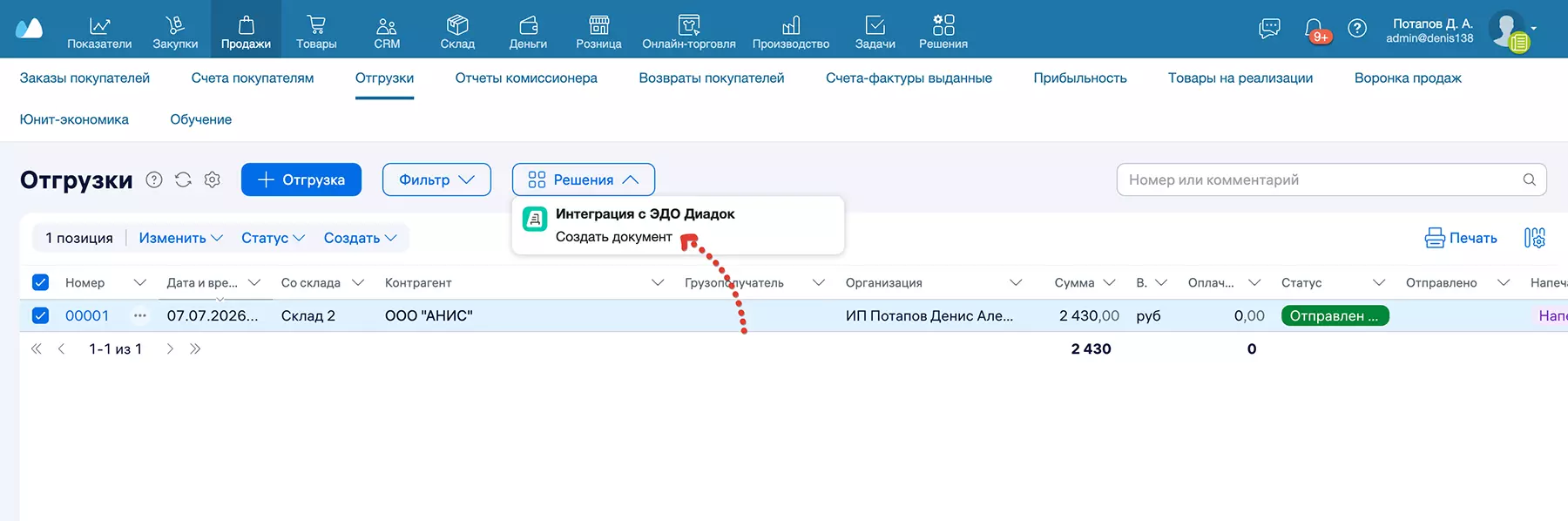Open the Контрагент column chevron
1568x521 pixels.
(658, 282)
